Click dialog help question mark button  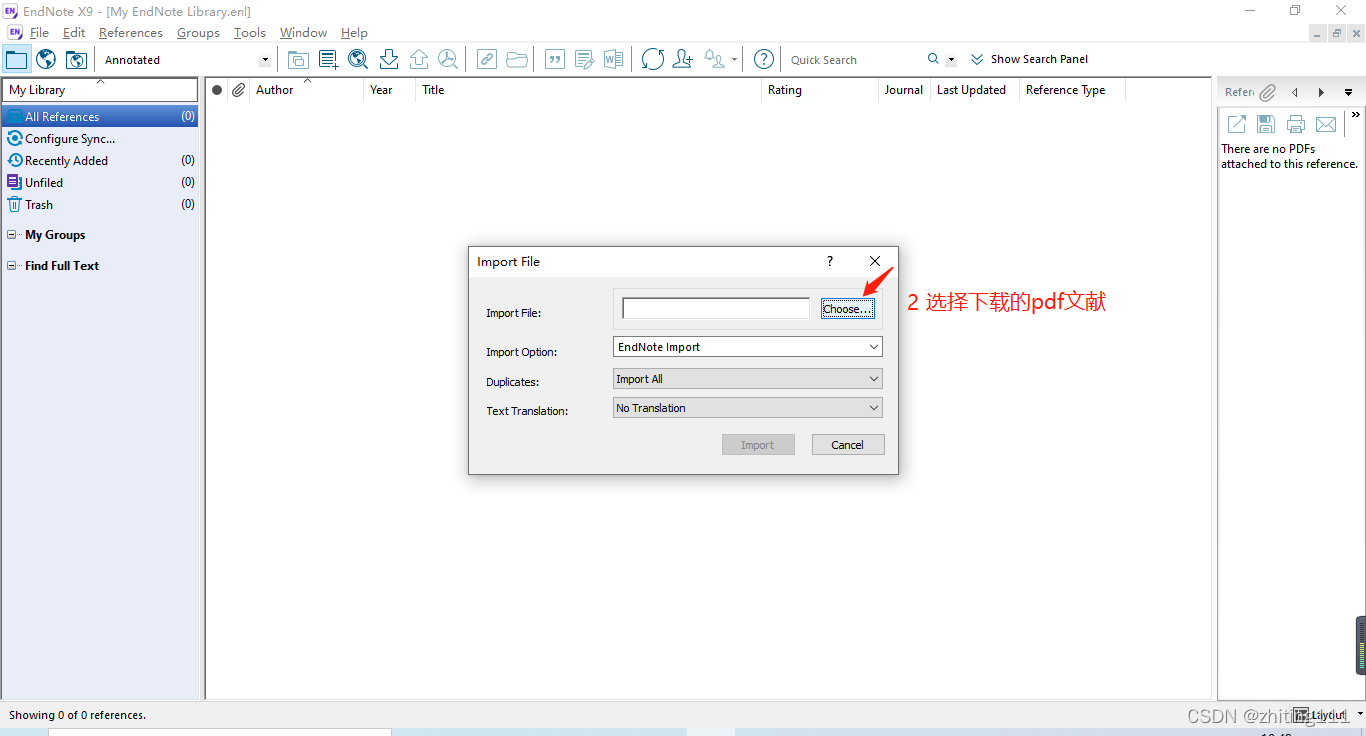(x=829, y=261)
